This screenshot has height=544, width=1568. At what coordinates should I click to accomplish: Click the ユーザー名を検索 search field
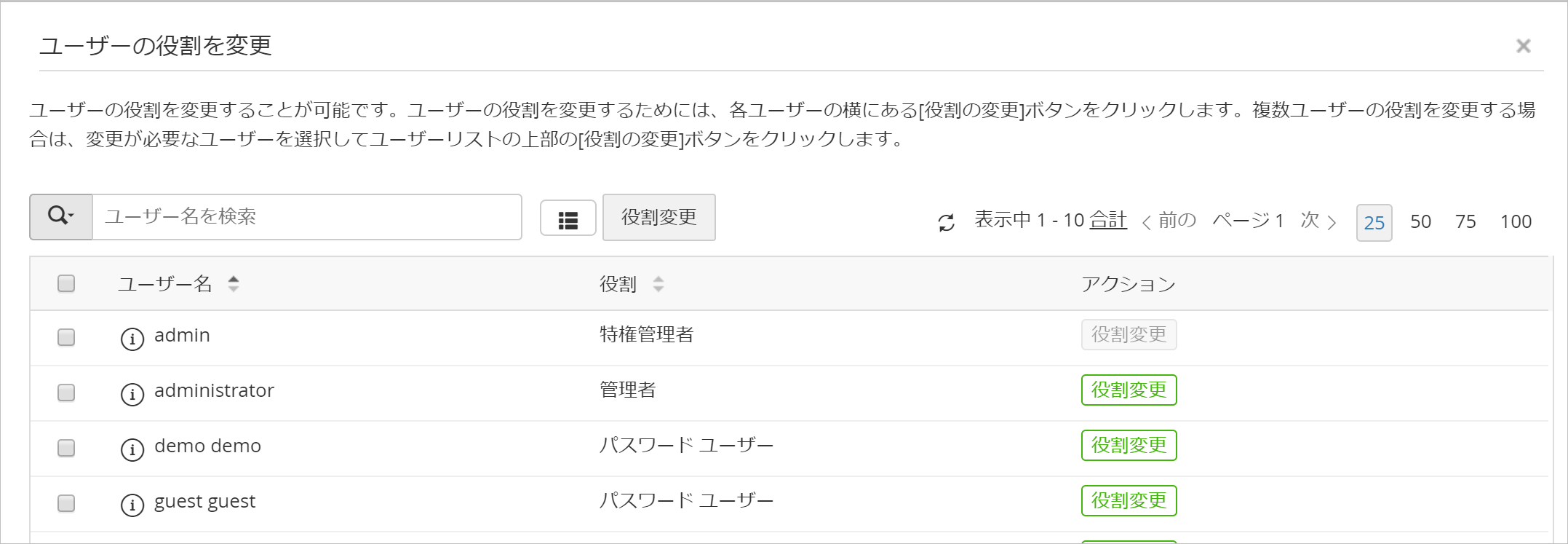[x=306, y=217]
